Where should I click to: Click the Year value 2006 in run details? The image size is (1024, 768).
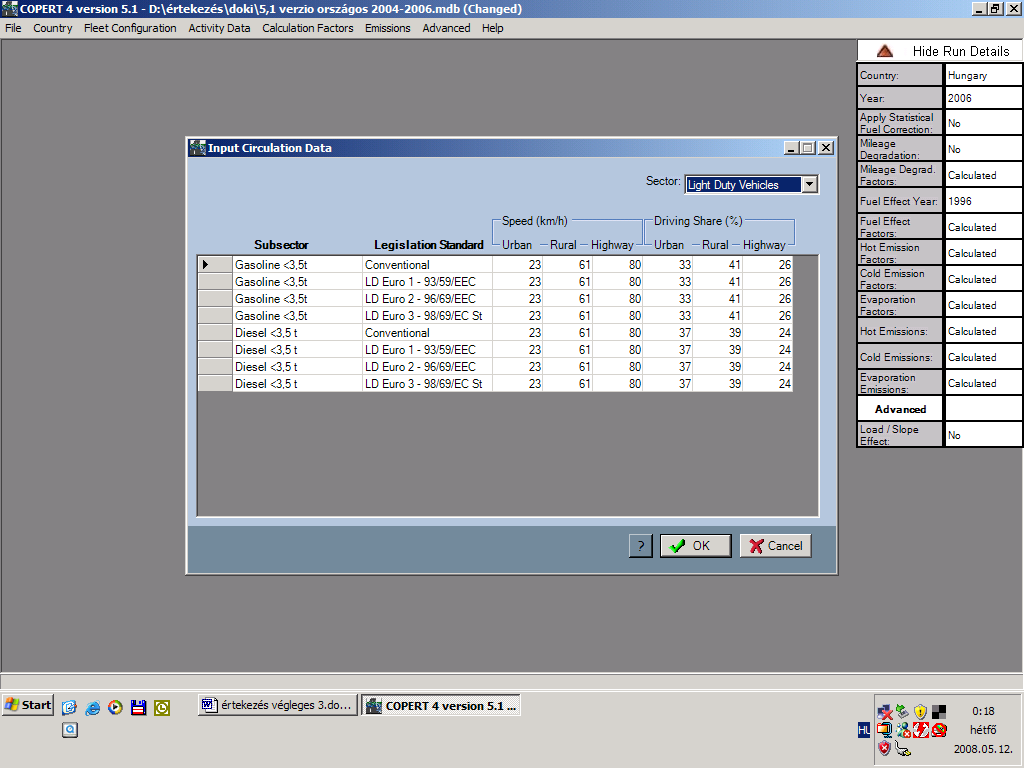pyautogui.click(x=983, y=98)
